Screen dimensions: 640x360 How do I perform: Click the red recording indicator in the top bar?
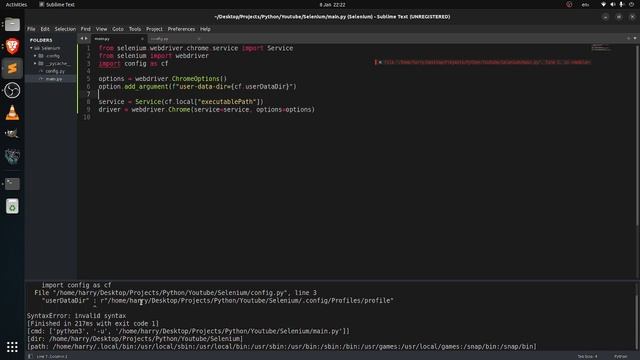click(569, 4)
